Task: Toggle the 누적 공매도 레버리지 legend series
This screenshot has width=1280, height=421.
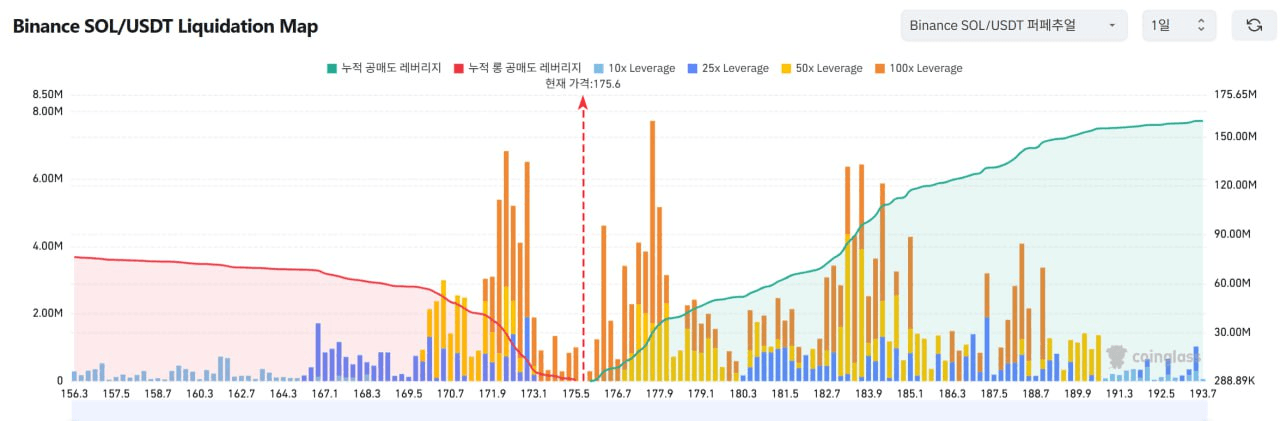Action: click(x=383, y=68)
